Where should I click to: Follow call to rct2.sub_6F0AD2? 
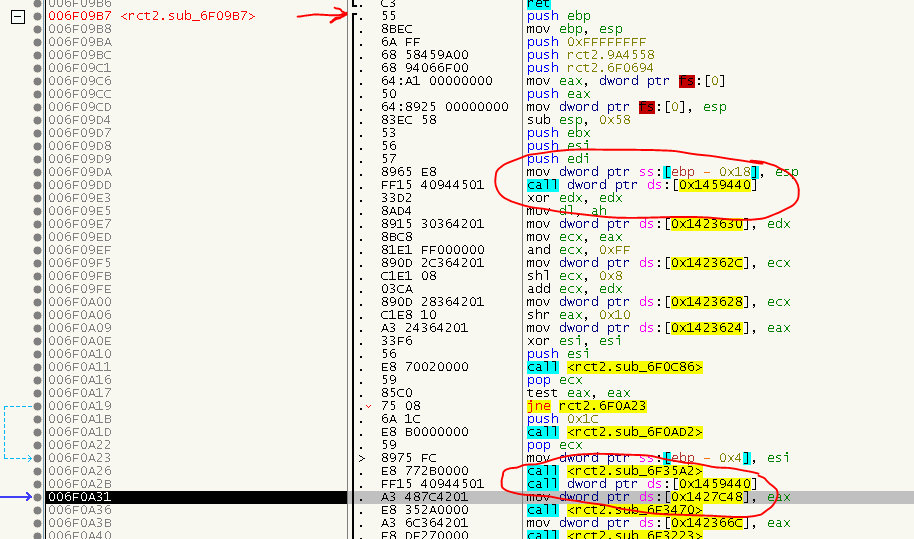[x=634, y=432]
